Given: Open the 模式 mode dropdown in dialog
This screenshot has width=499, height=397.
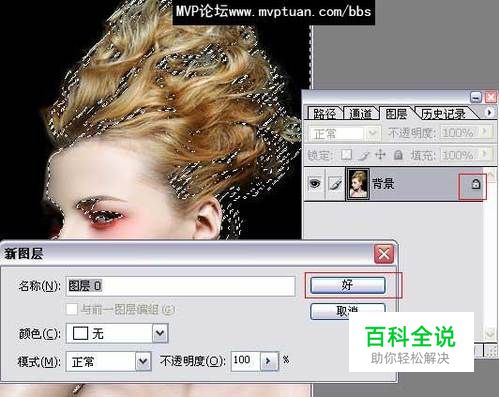Looking at the screenshot, I should pos(143,361).
